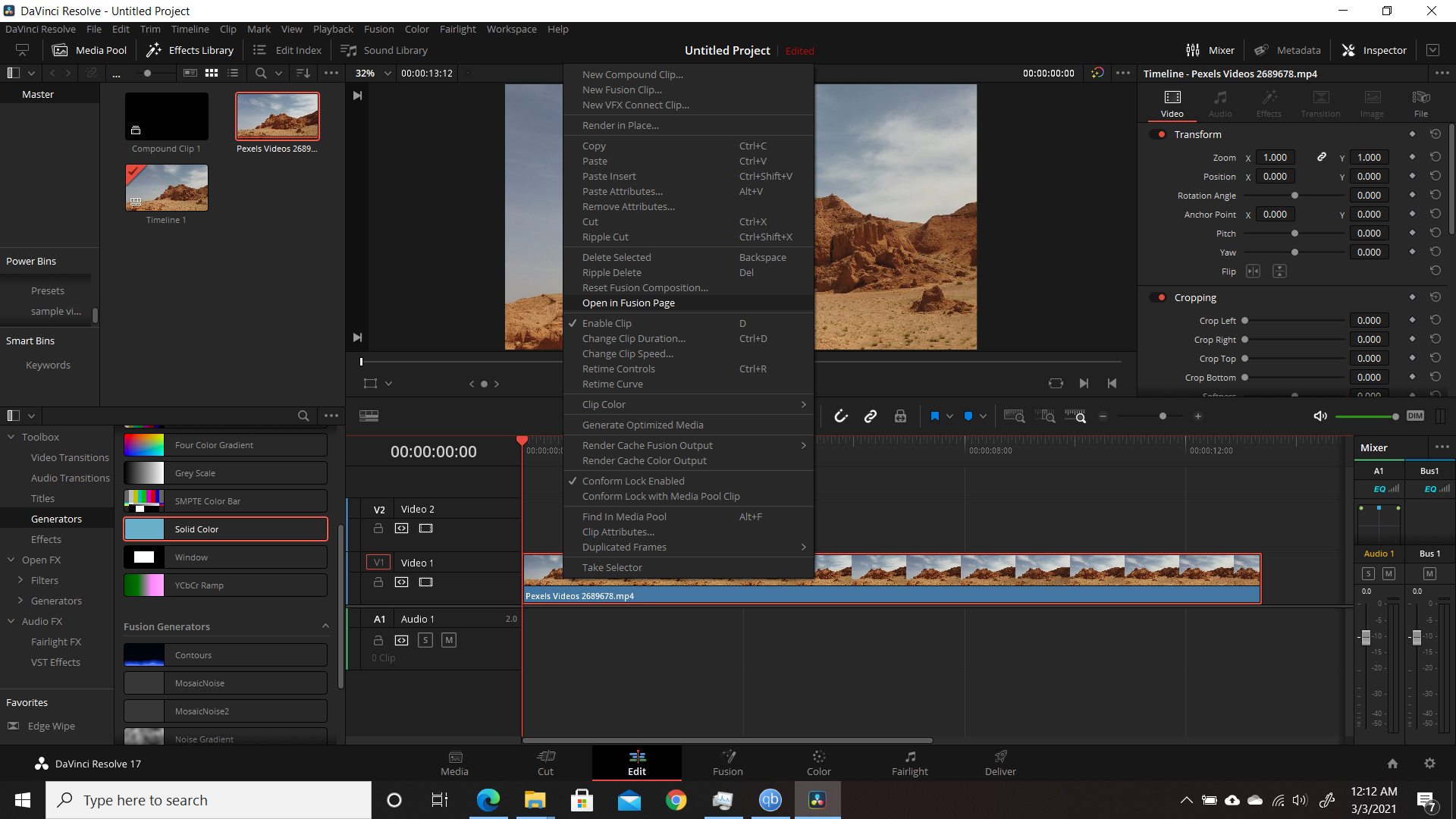The image size is (1456, 819).
Task: Click the Zoom X value field
Action: (x=1275, y=157)
